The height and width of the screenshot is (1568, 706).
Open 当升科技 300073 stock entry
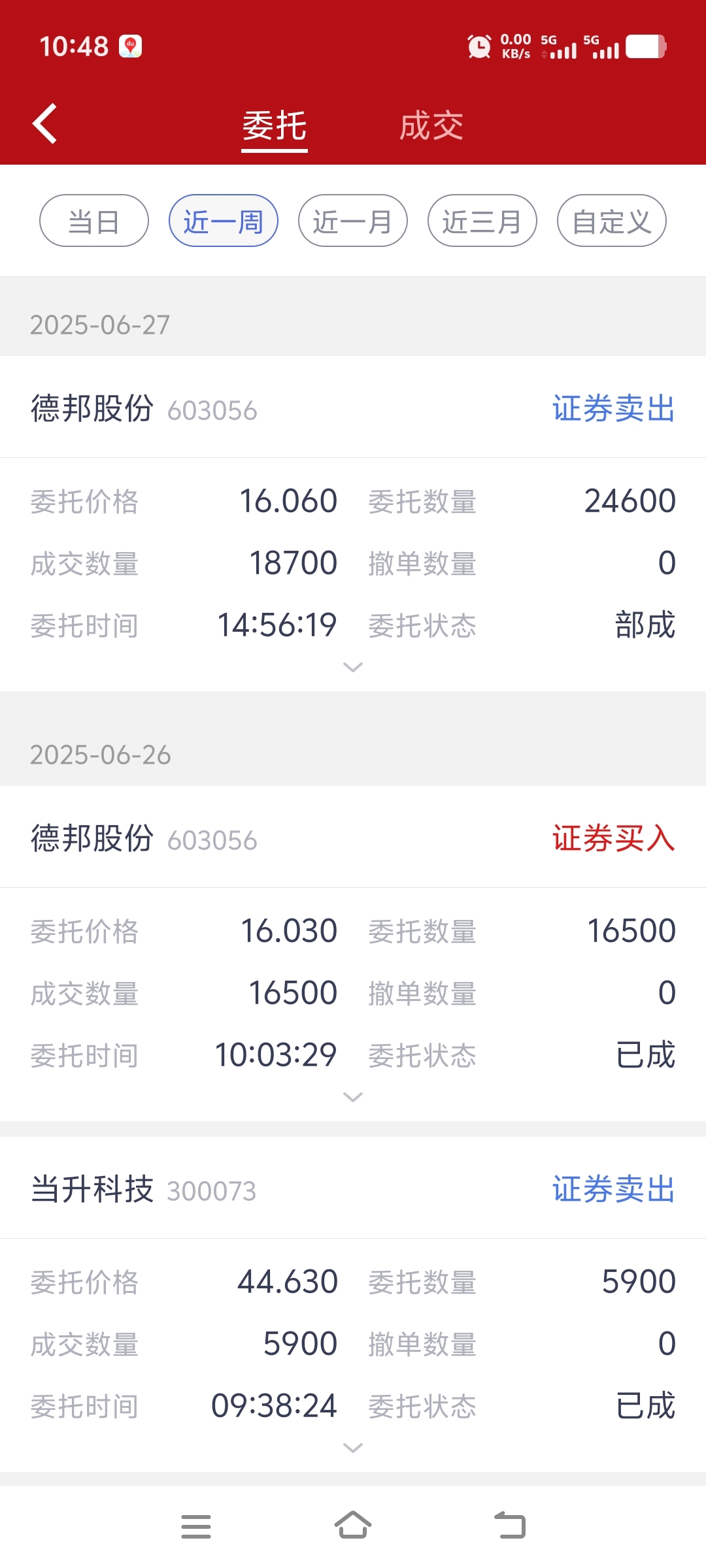(353, 1189)
